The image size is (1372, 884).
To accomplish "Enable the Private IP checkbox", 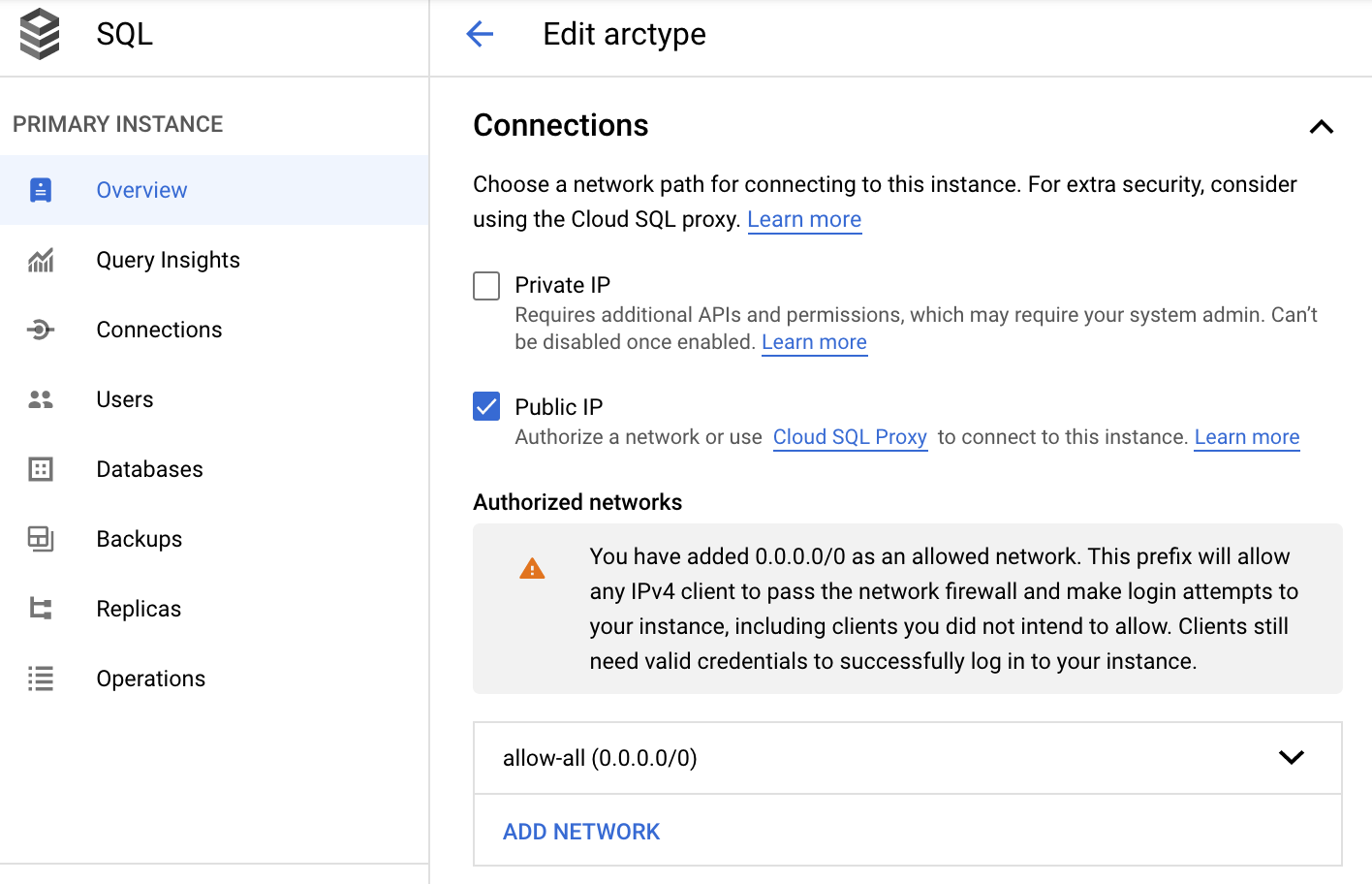I will click(486, 286).
